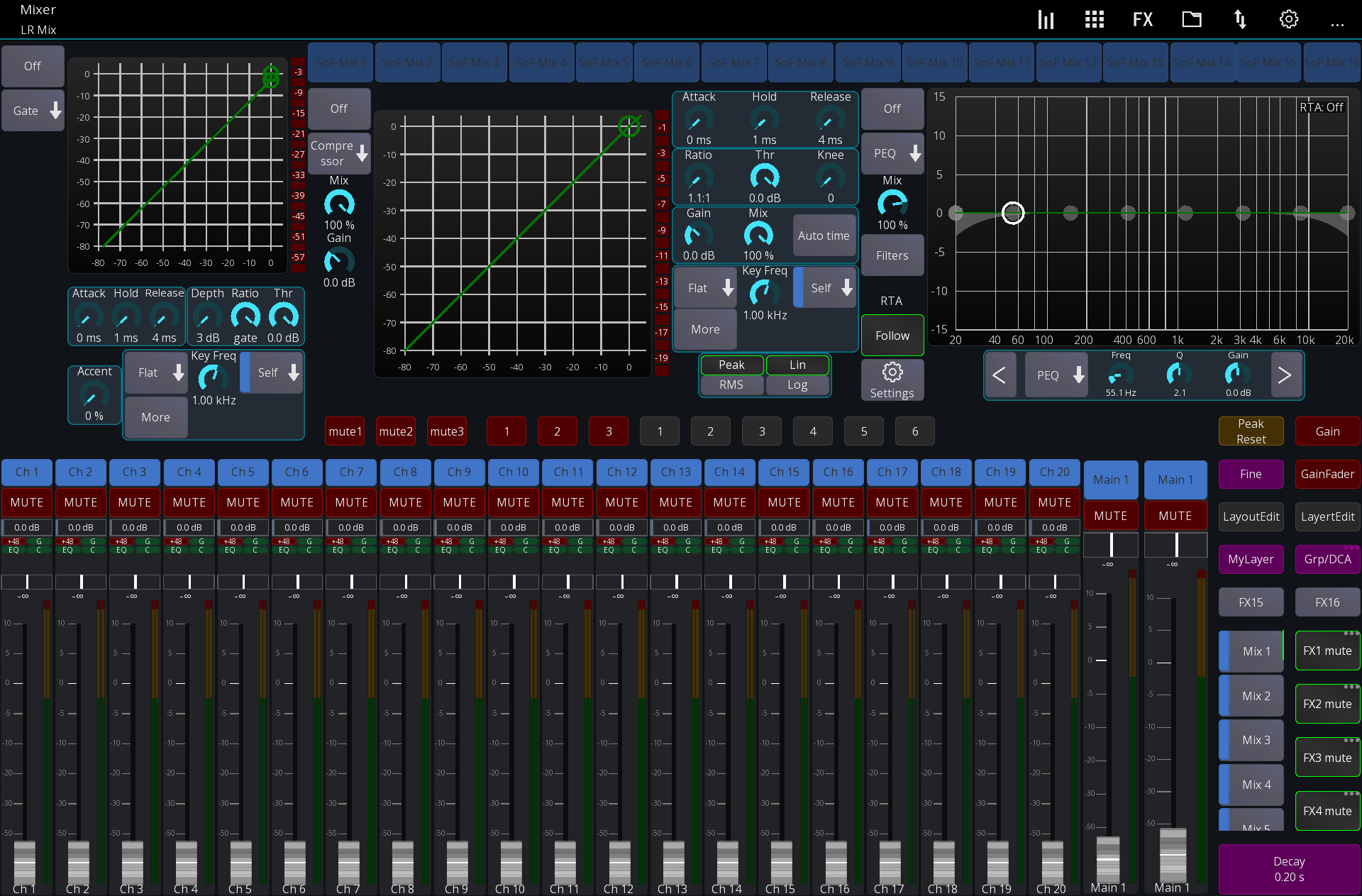The width and height of the screenshot is (1362, 896).
Task: Activate Follow in the RTA section
Action: click(892, 335)
